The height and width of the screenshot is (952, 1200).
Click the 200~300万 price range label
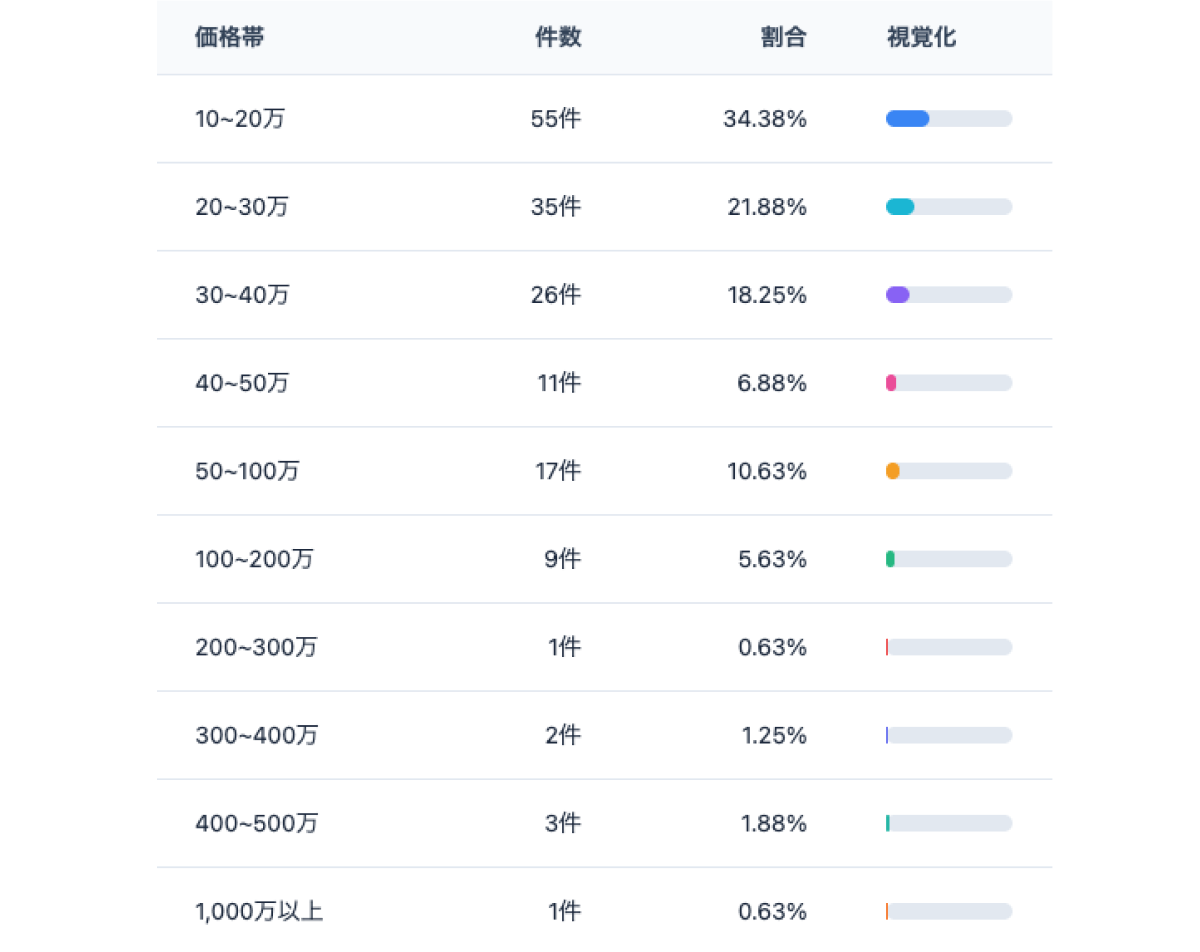tap(256, 647)
